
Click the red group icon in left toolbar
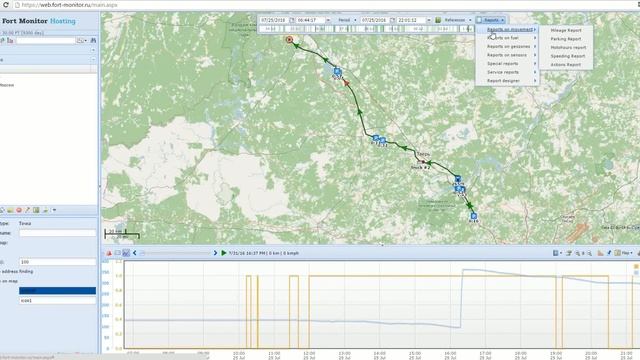coord(10,40)
